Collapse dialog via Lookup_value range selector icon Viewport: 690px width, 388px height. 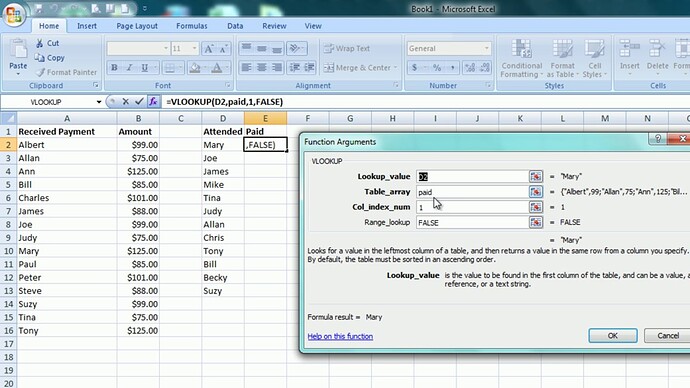click(536, 176)
